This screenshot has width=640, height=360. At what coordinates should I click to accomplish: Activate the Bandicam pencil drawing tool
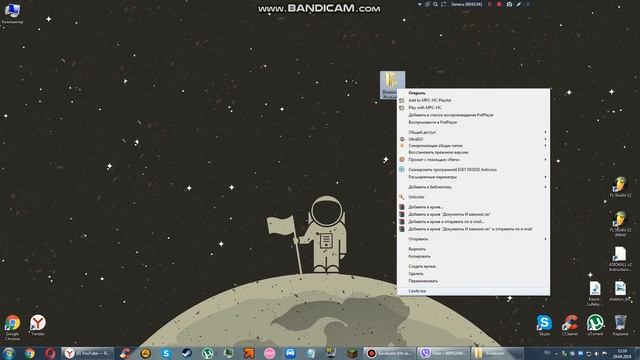pyautogui.click(x=518, y=4)
